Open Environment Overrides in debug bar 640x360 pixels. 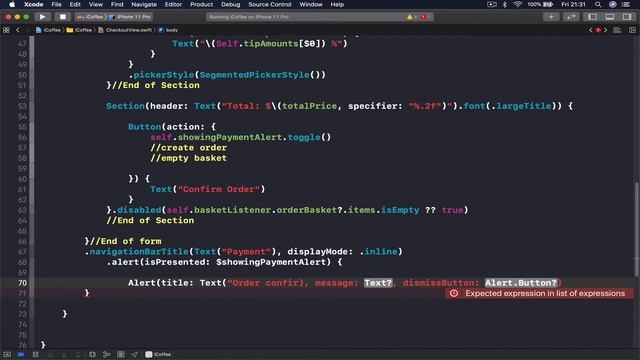[x=121, y=354]
